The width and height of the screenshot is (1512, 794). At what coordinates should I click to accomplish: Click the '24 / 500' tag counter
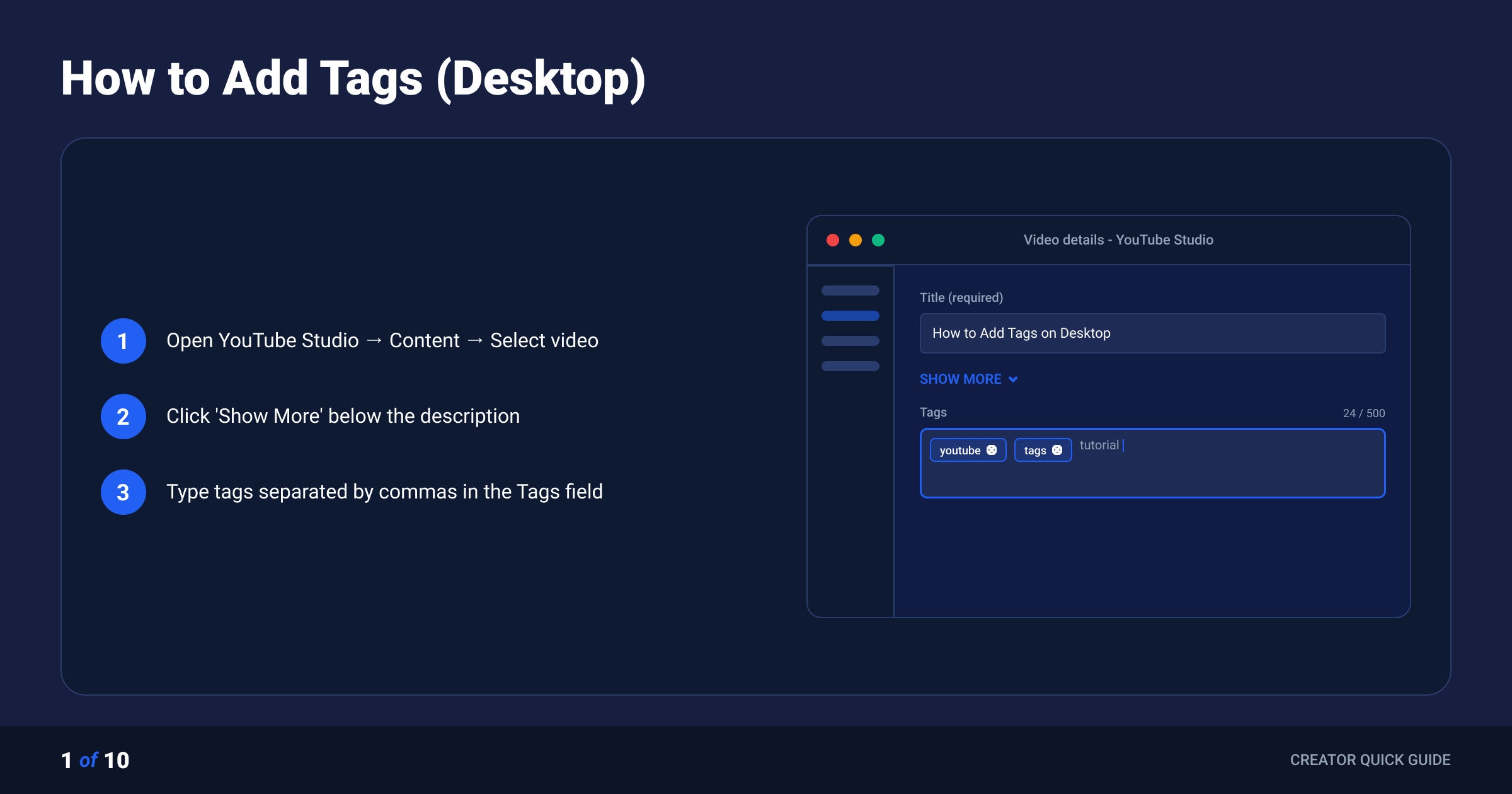1364,413
